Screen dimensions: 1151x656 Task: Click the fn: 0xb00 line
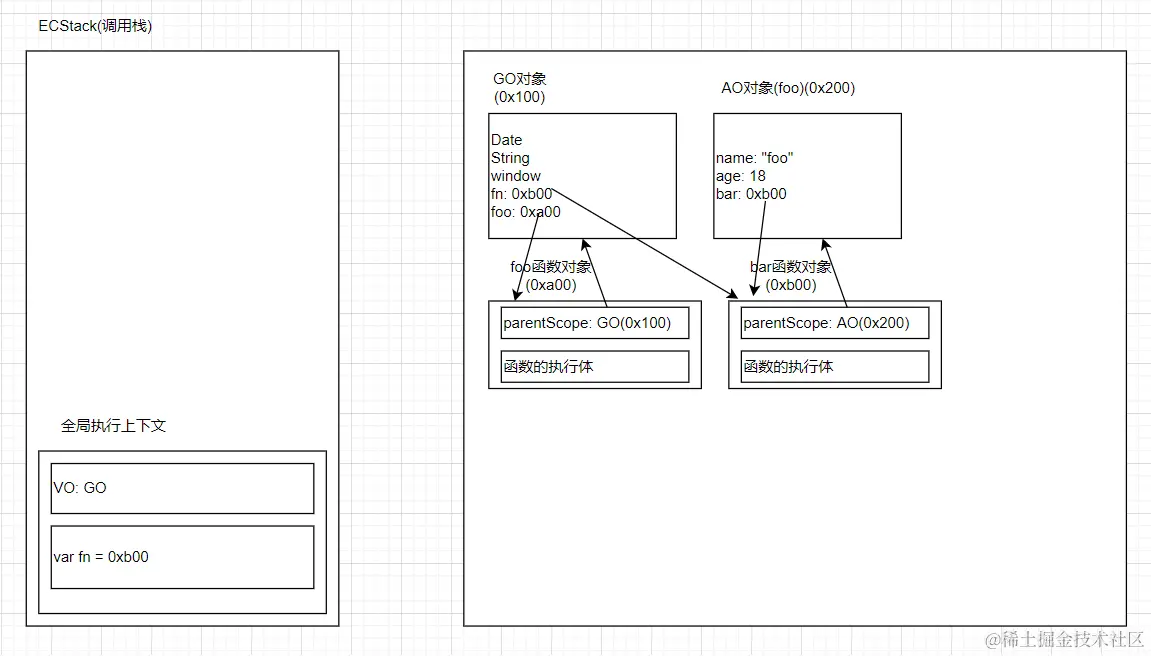point(521,194)
